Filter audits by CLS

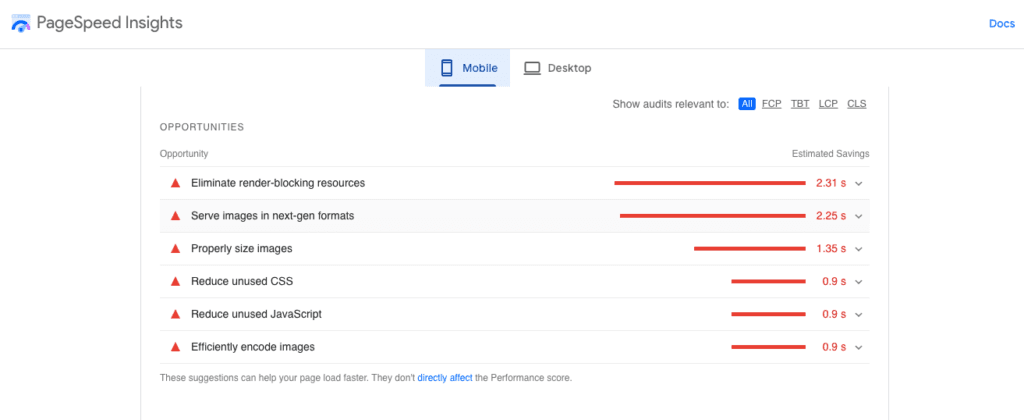(x=856, y=104)
